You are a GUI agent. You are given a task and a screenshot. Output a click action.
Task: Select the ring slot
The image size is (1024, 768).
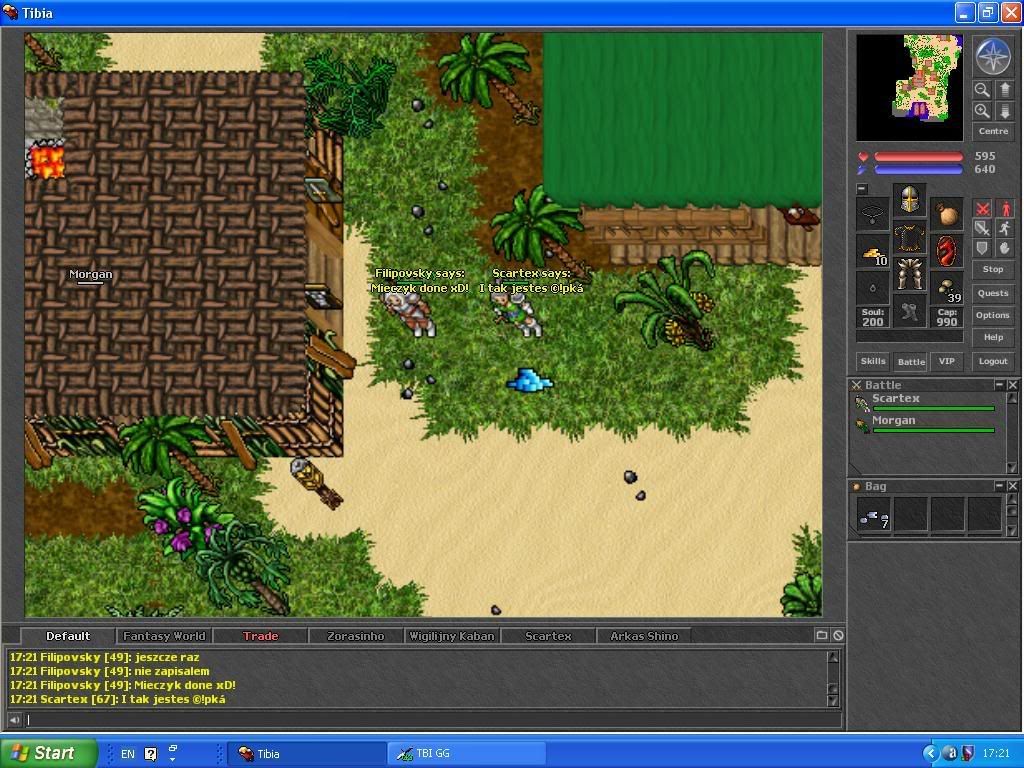[x=872, y=288]
